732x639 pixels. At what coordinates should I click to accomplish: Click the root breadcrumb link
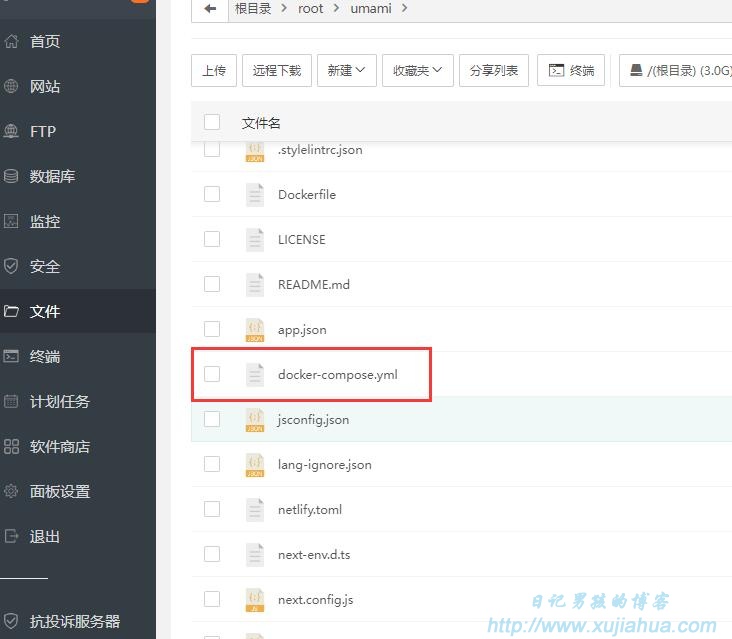point(310,8)
